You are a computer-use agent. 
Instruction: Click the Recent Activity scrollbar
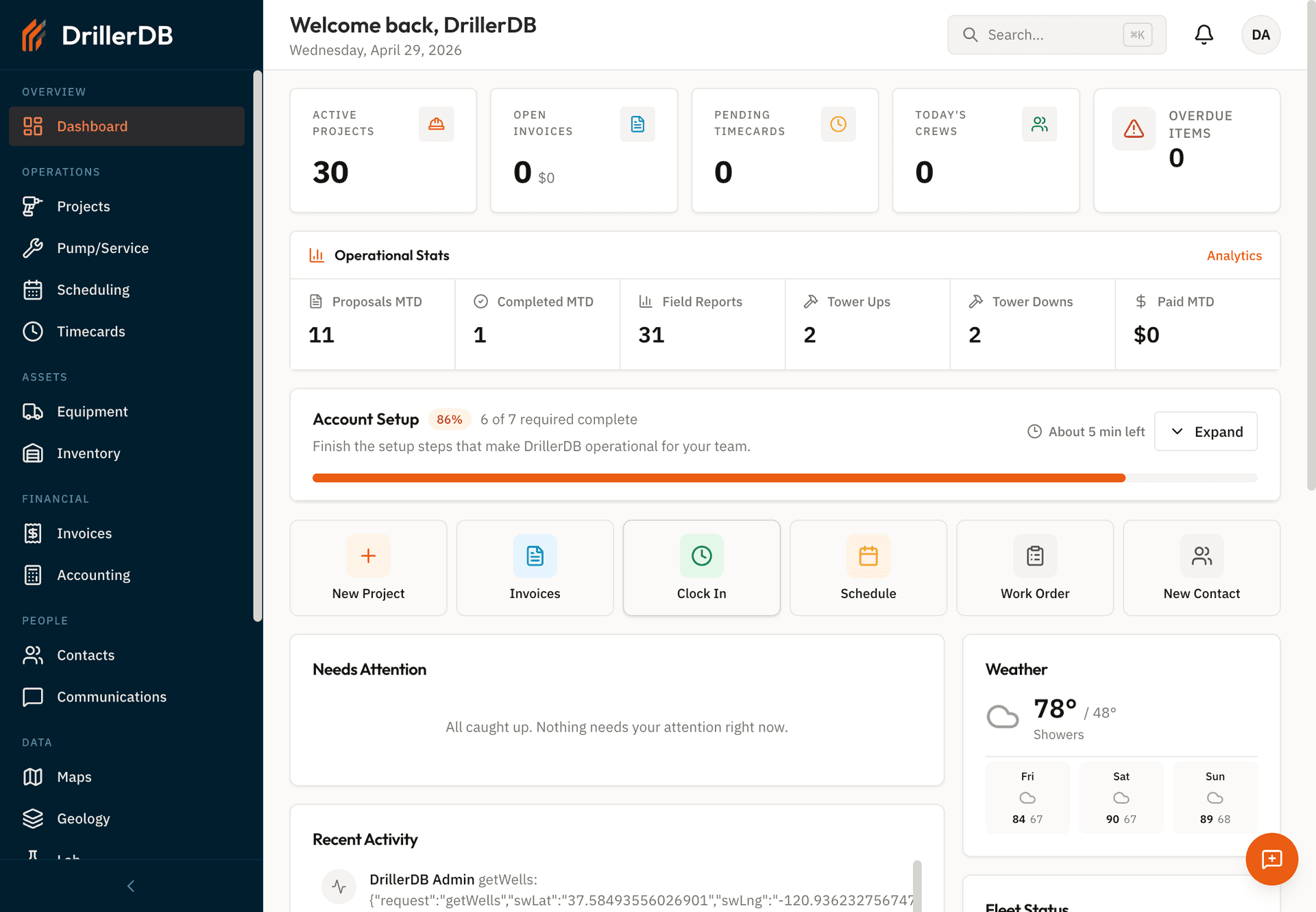point(916,885)
